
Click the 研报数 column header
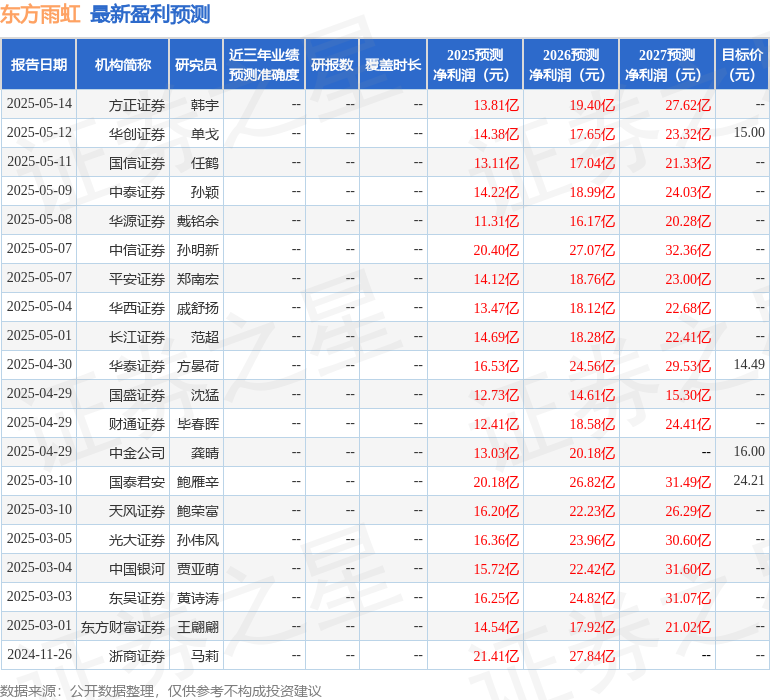(x=332, y=65)
